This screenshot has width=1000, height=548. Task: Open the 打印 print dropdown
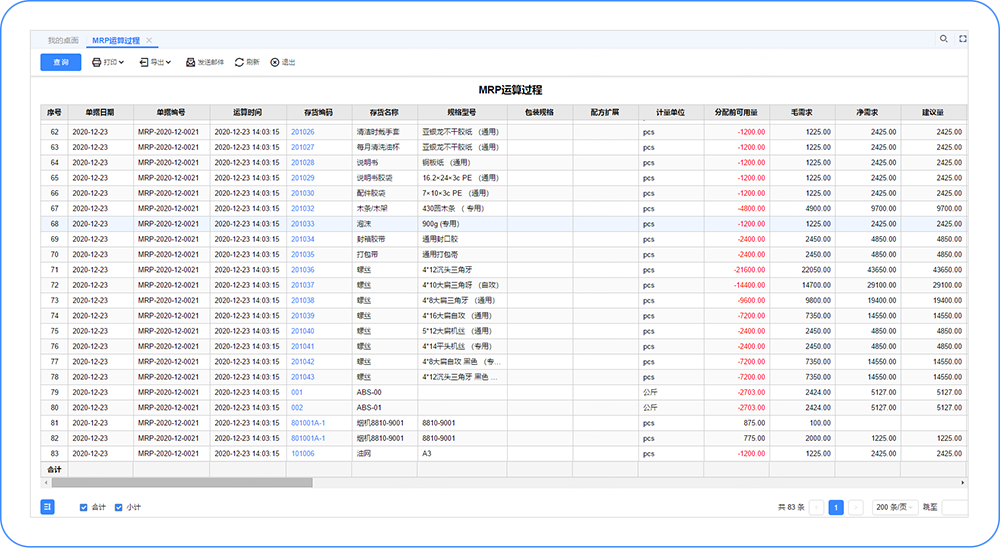[x=108, y=62]
